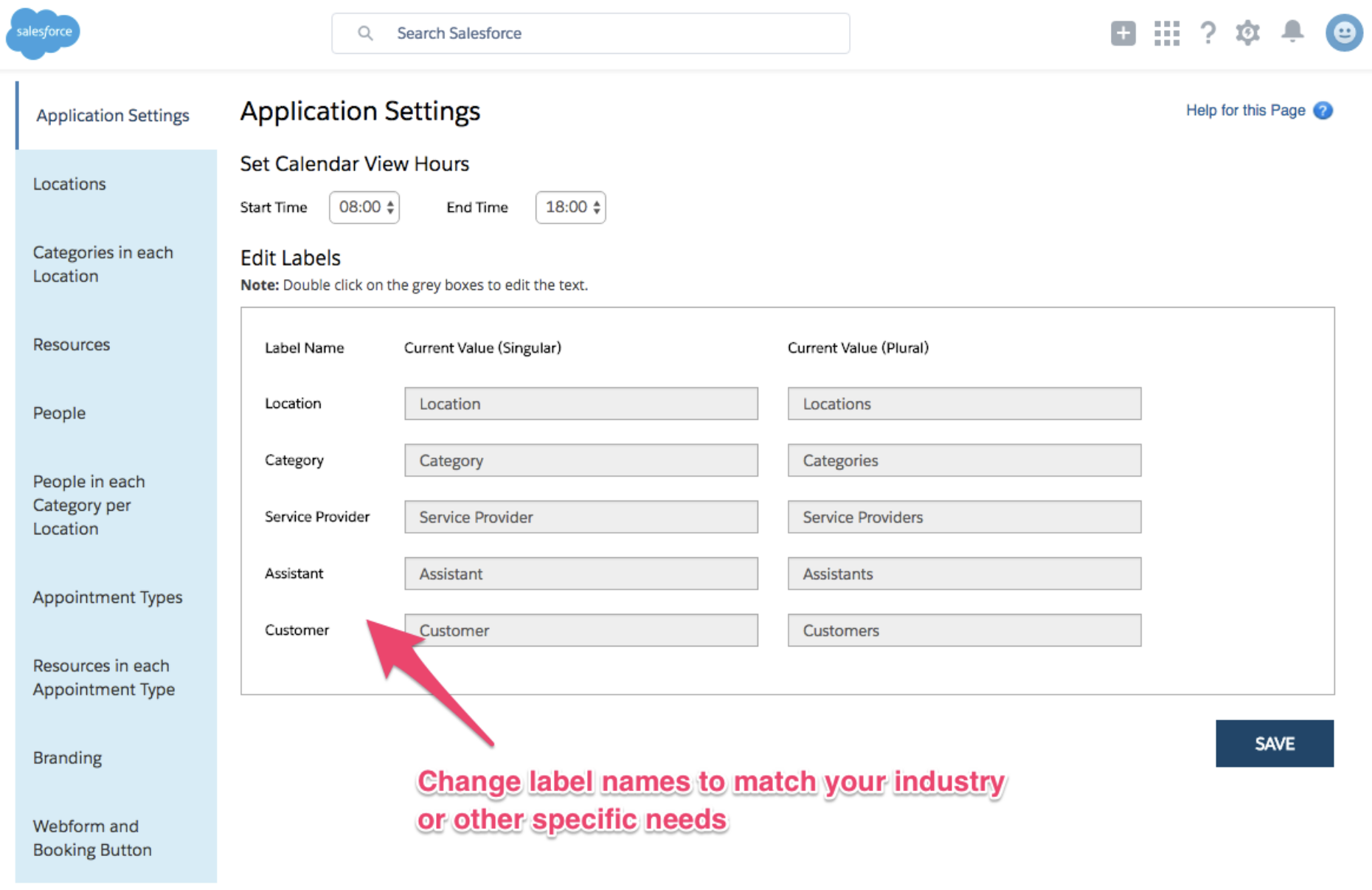1372x890 pixels.
Task: Click the question mark help icon
Action: pos(1208,33)
